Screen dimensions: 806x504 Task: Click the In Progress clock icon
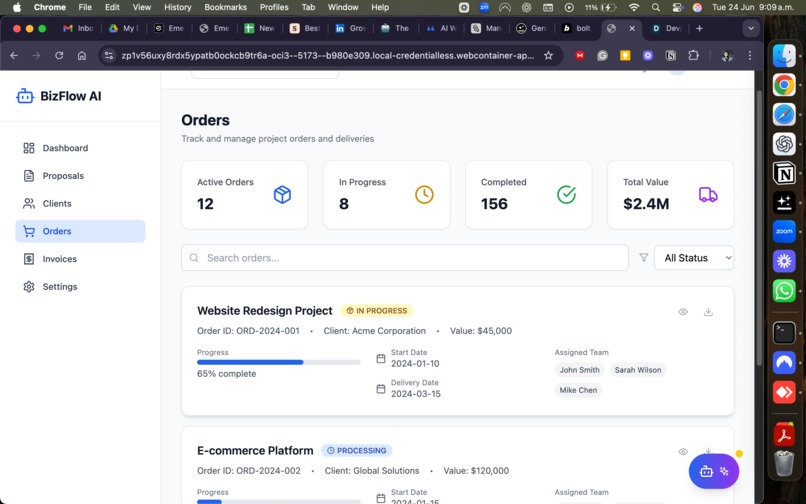(424, 195)
